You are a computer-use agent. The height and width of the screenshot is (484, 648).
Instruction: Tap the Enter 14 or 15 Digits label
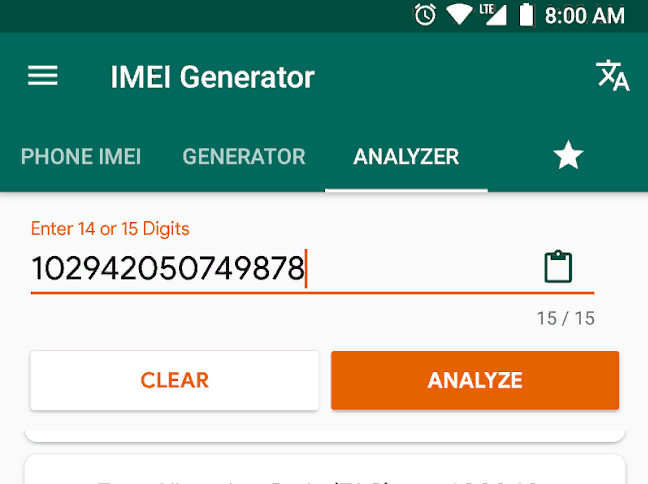click(x=110, y=229)
